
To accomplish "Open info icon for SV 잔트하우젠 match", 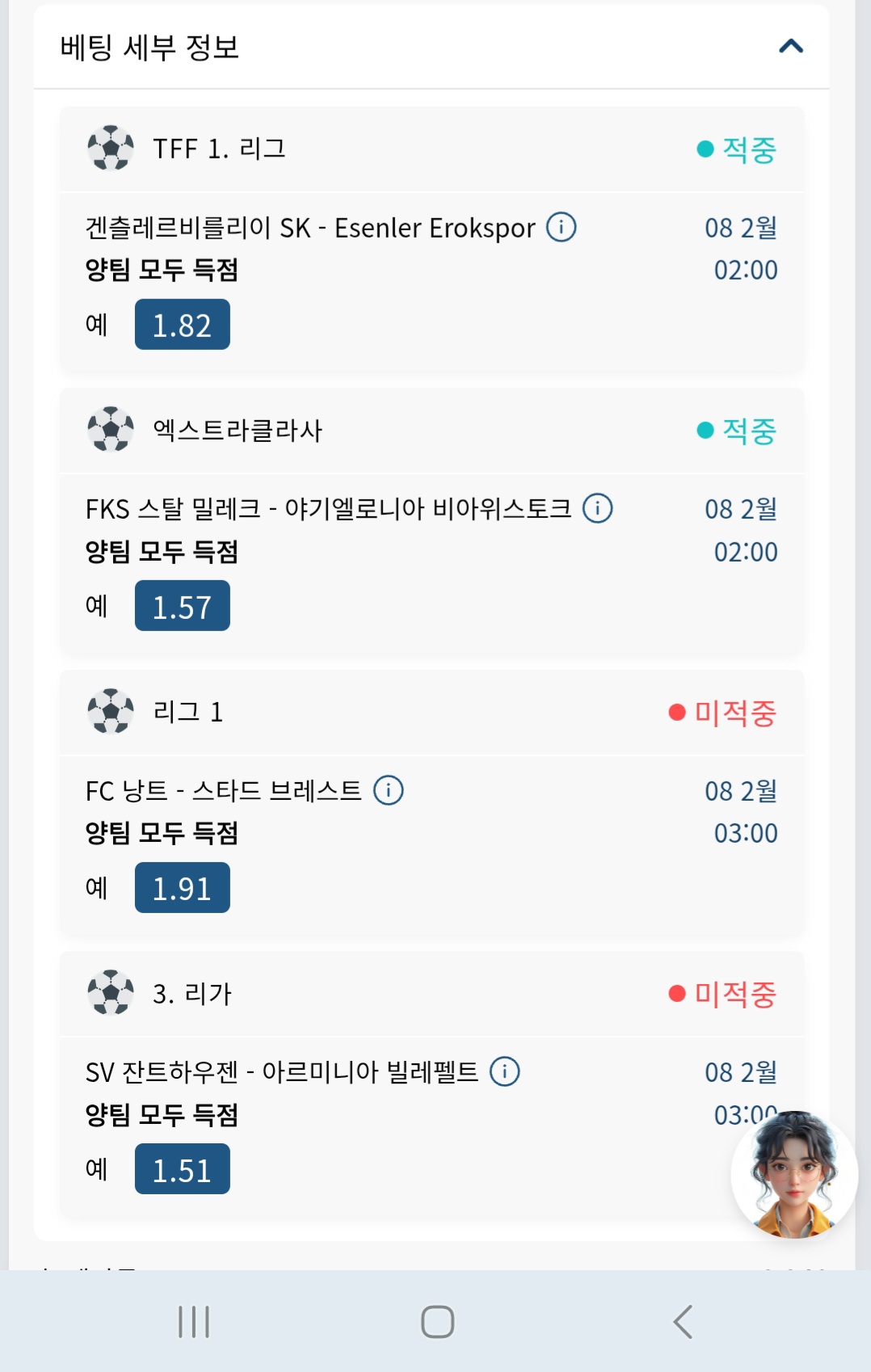I will 505,1071.
